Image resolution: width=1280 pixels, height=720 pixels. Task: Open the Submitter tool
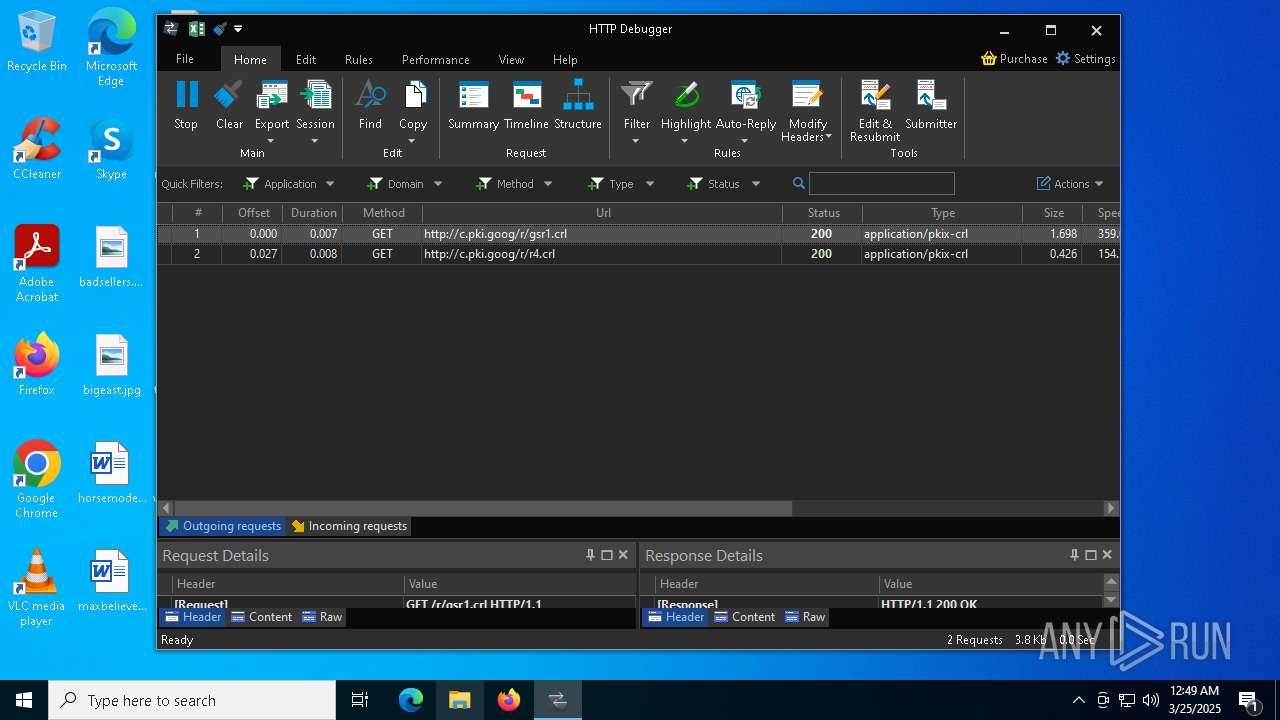(x=931, y=105)
